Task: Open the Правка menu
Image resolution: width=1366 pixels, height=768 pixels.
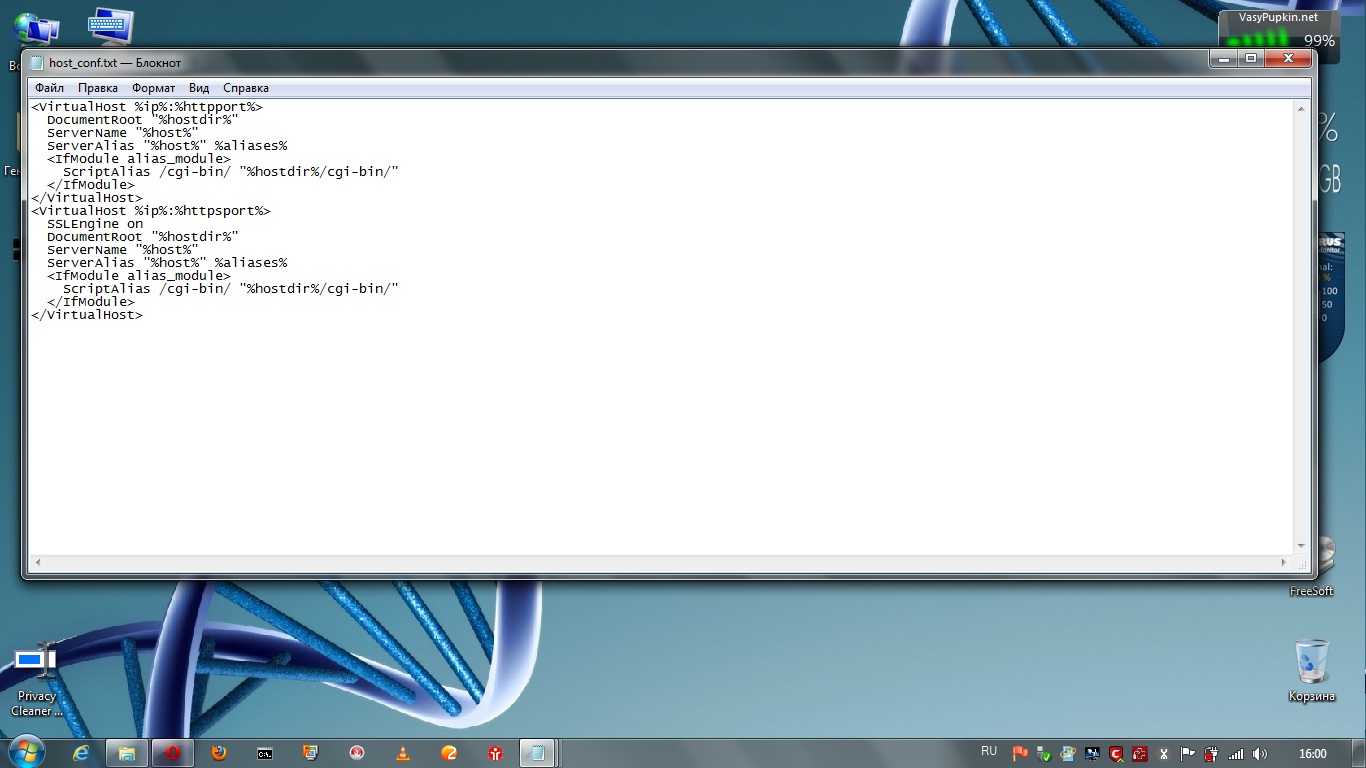Action: tap(98, 88)
